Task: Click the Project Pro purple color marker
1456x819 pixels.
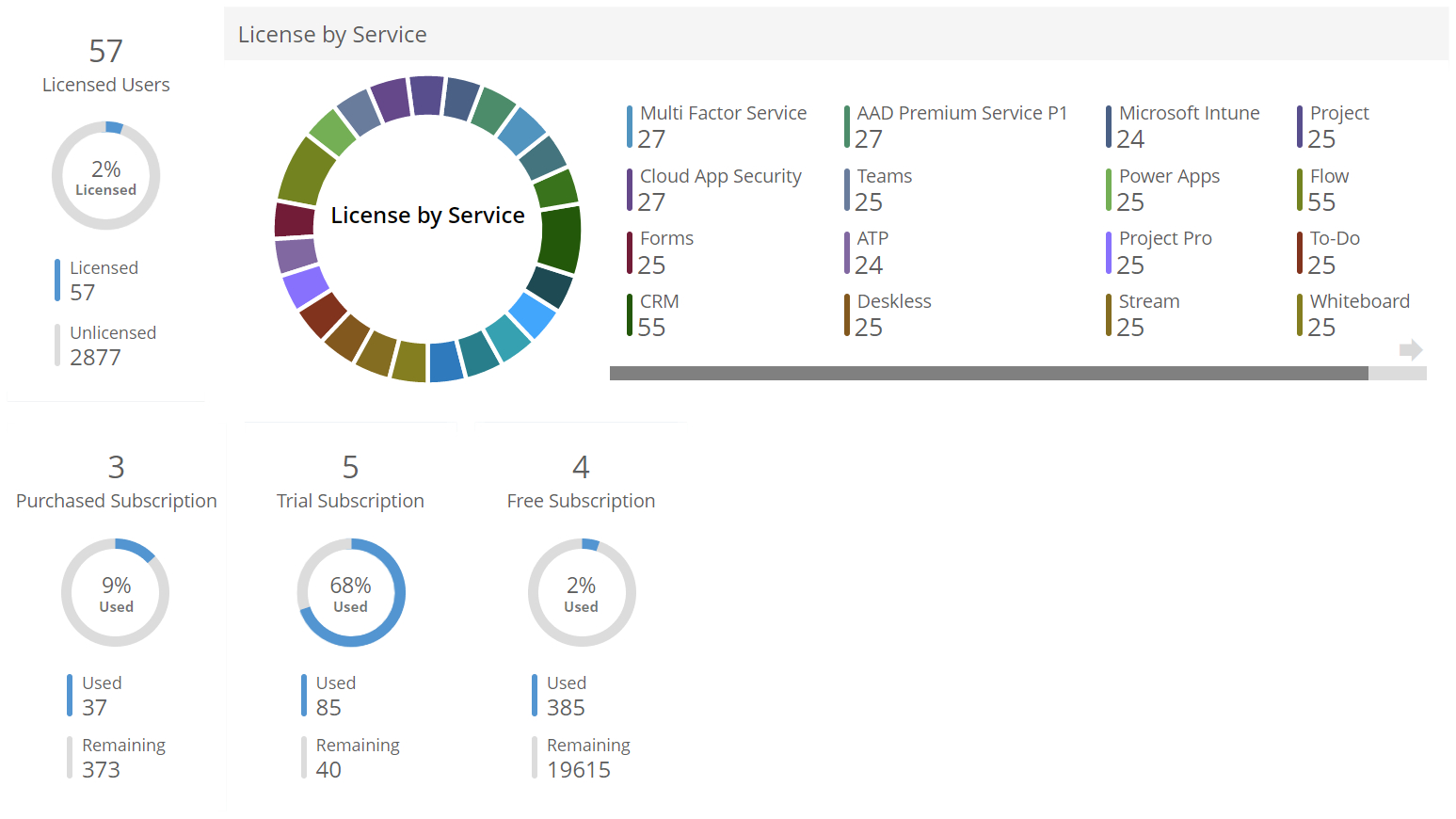Action: coord(1109,252)
